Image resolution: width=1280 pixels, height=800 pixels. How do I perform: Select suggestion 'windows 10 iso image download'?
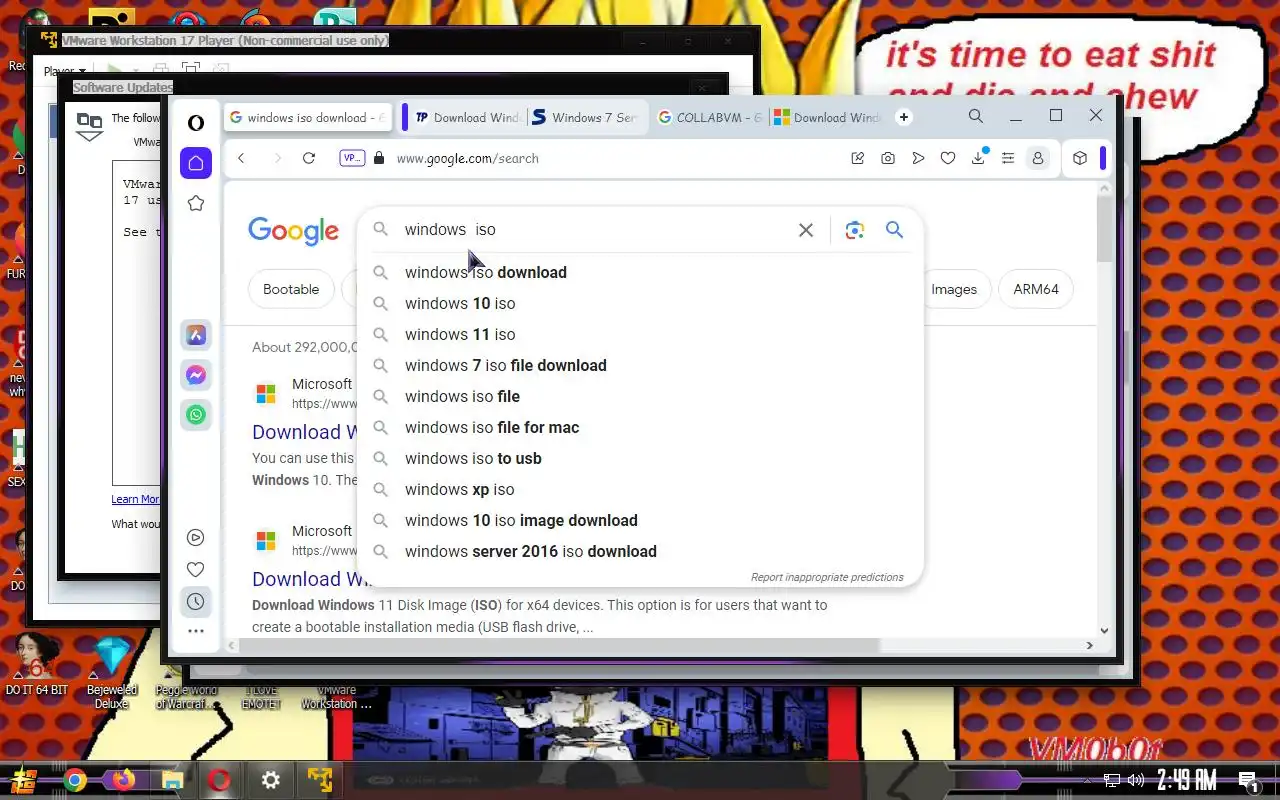click(x=640, y=520)
